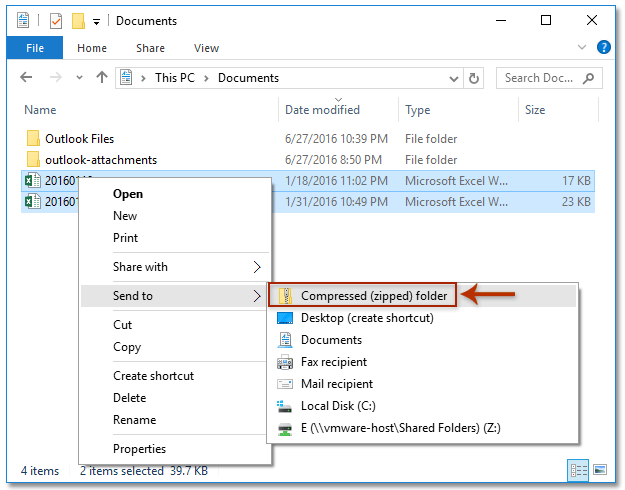Select Mail recipient in Send to submenu

336,384
